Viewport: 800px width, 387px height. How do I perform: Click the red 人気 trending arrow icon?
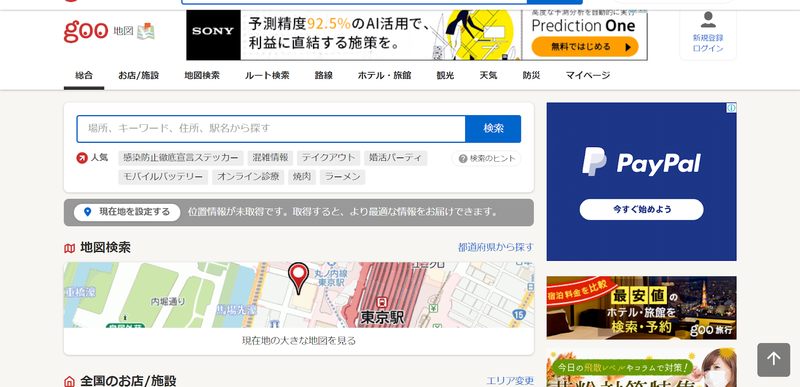pyautogui.click(x=82, y=158)
